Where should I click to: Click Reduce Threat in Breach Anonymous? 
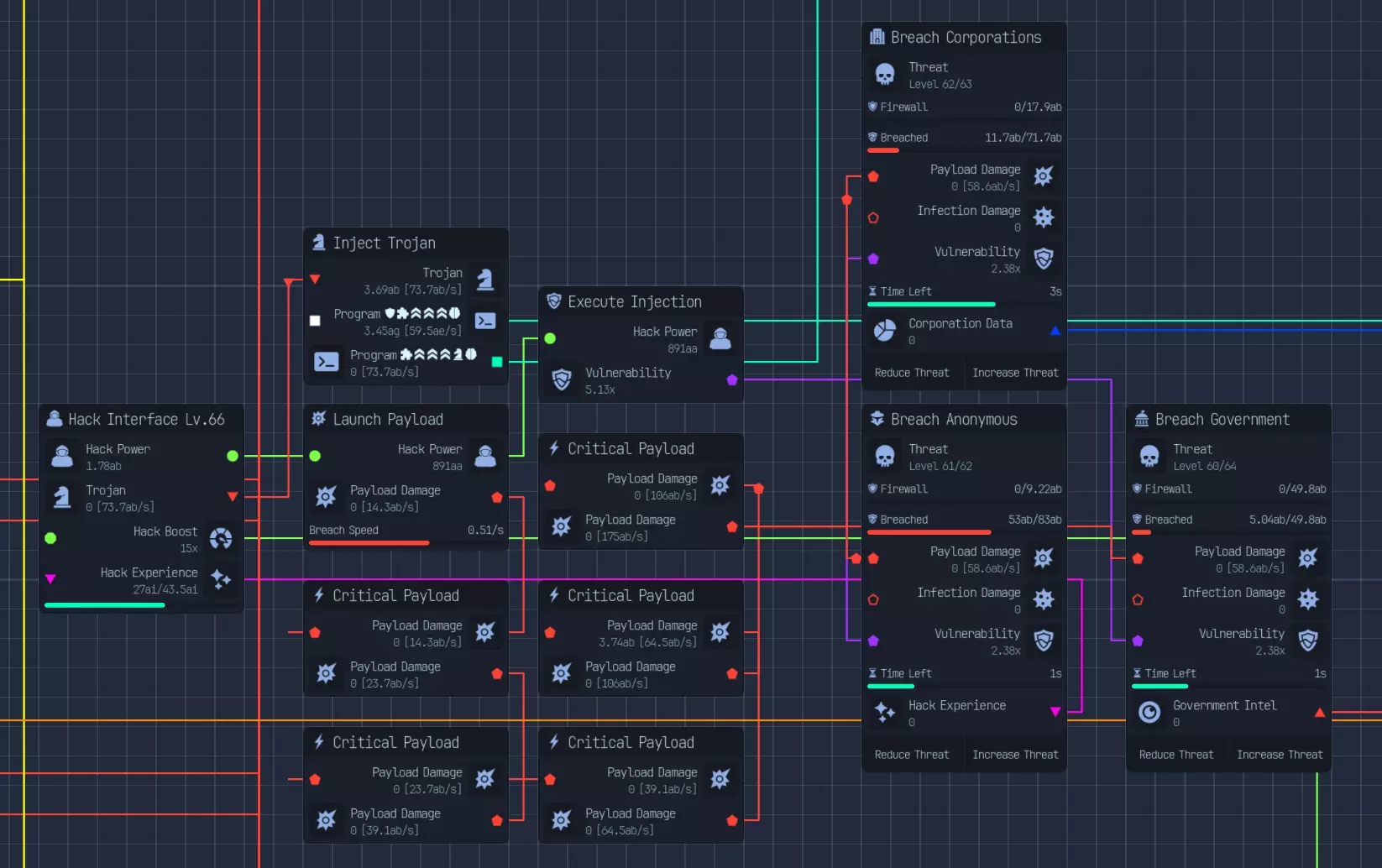(x=912, y=755)
